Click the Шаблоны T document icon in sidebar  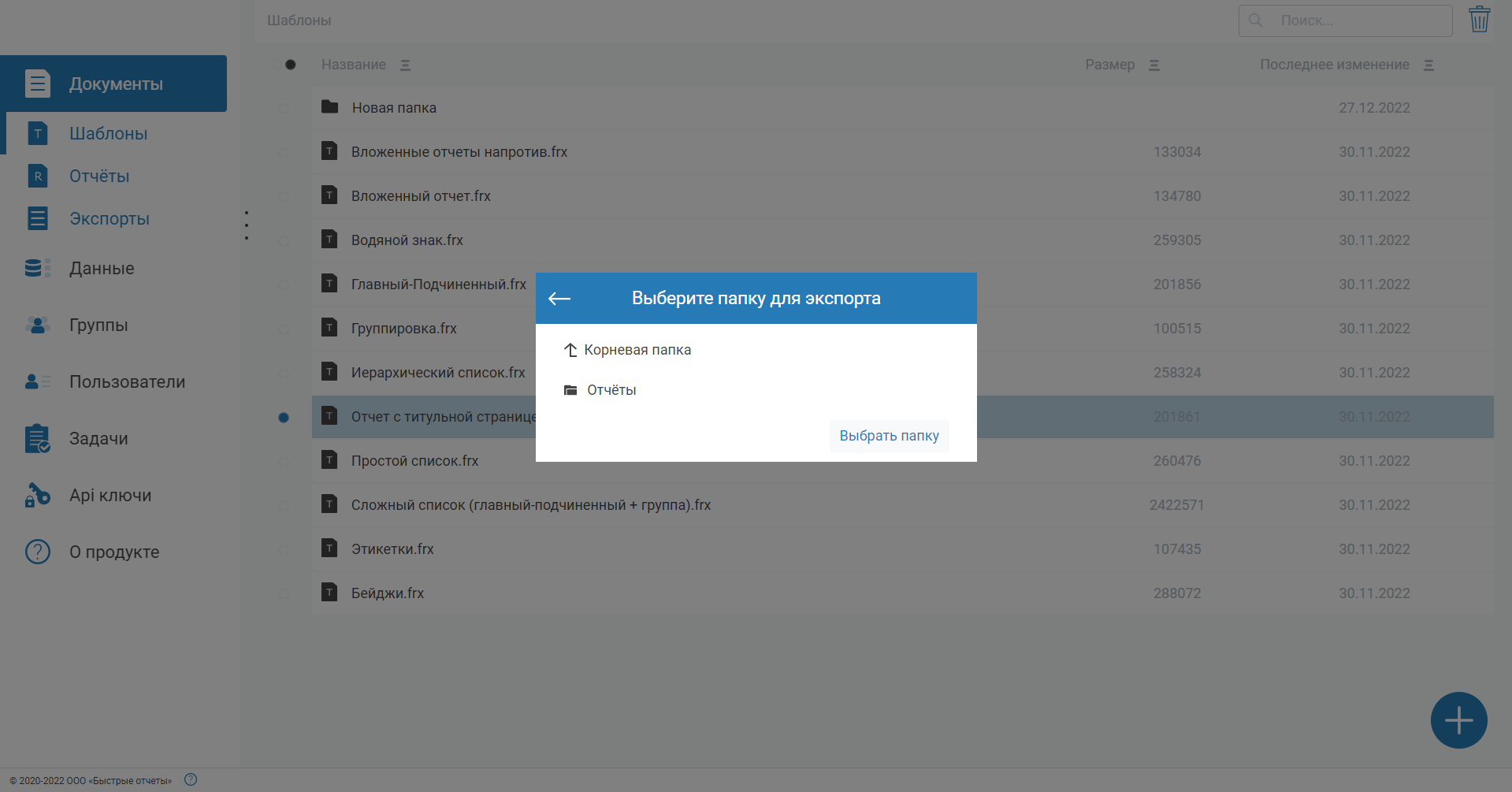coord(37,133)
